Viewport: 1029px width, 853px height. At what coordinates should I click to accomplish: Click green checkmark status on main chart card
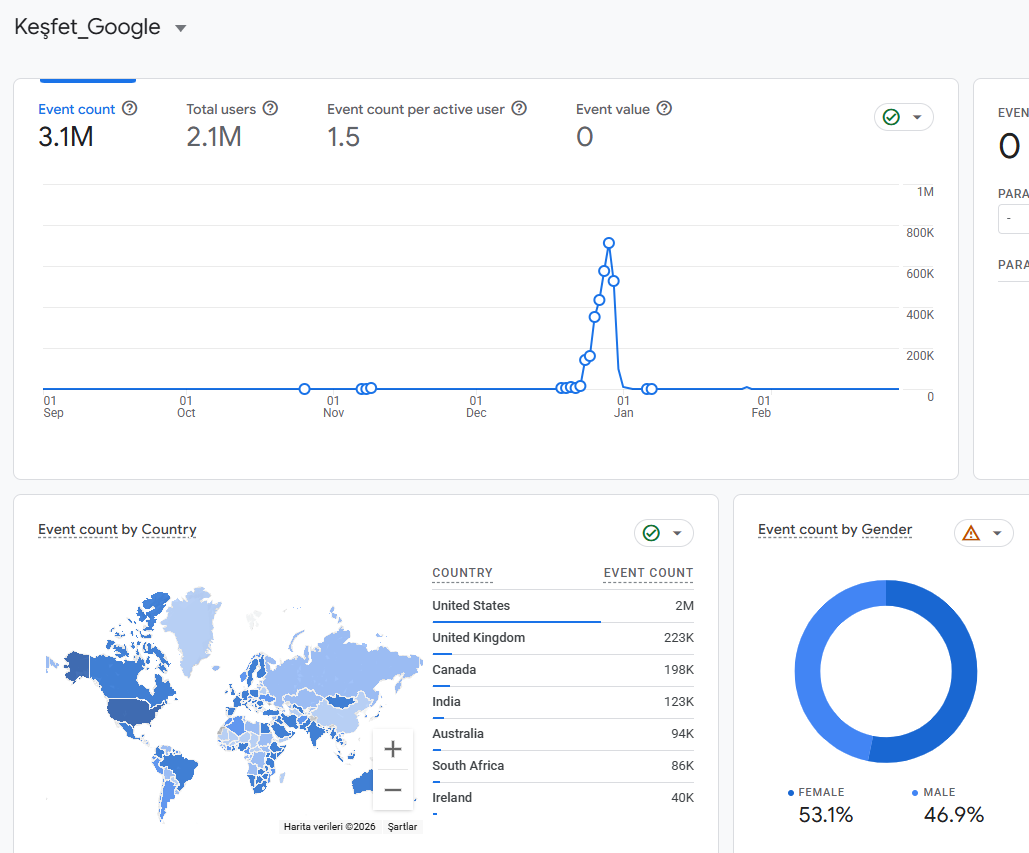(x=891, y=117)
